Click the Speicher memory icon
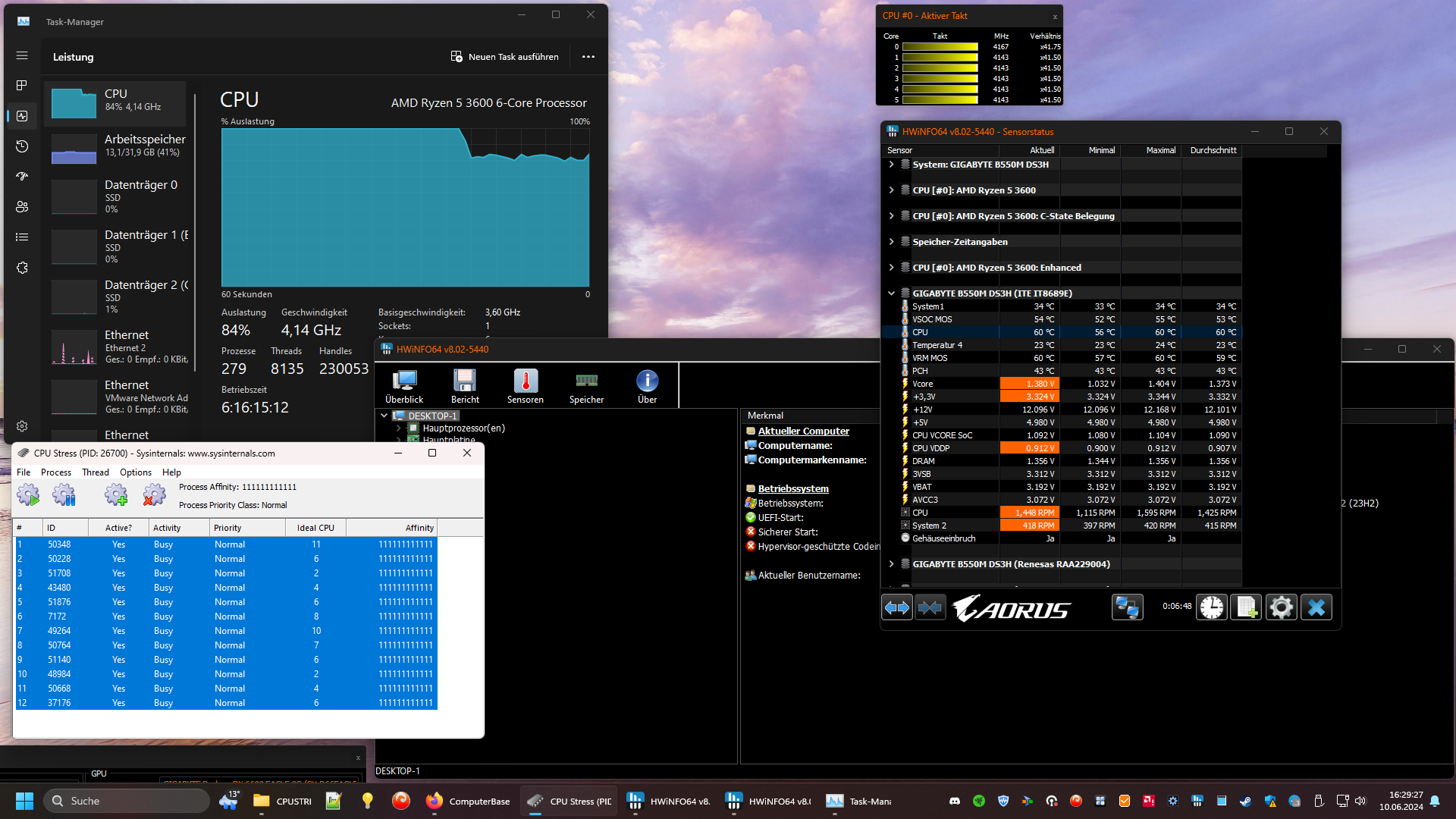The width and height of the screenshot is (1456, 819). coord(586,386)
